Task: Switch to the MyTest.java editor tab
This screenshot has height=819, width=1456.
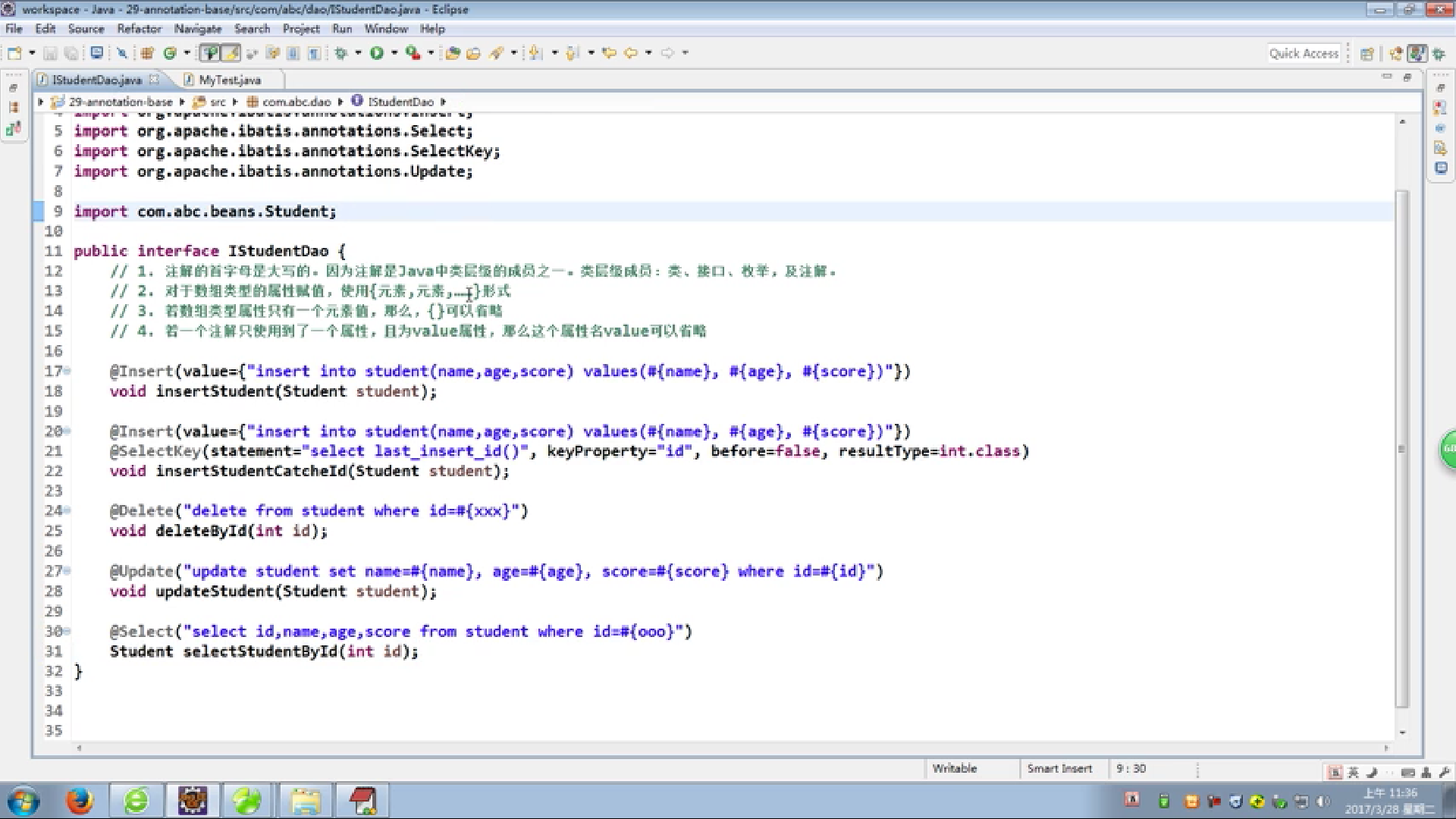Action: click(x=230, y=80)
